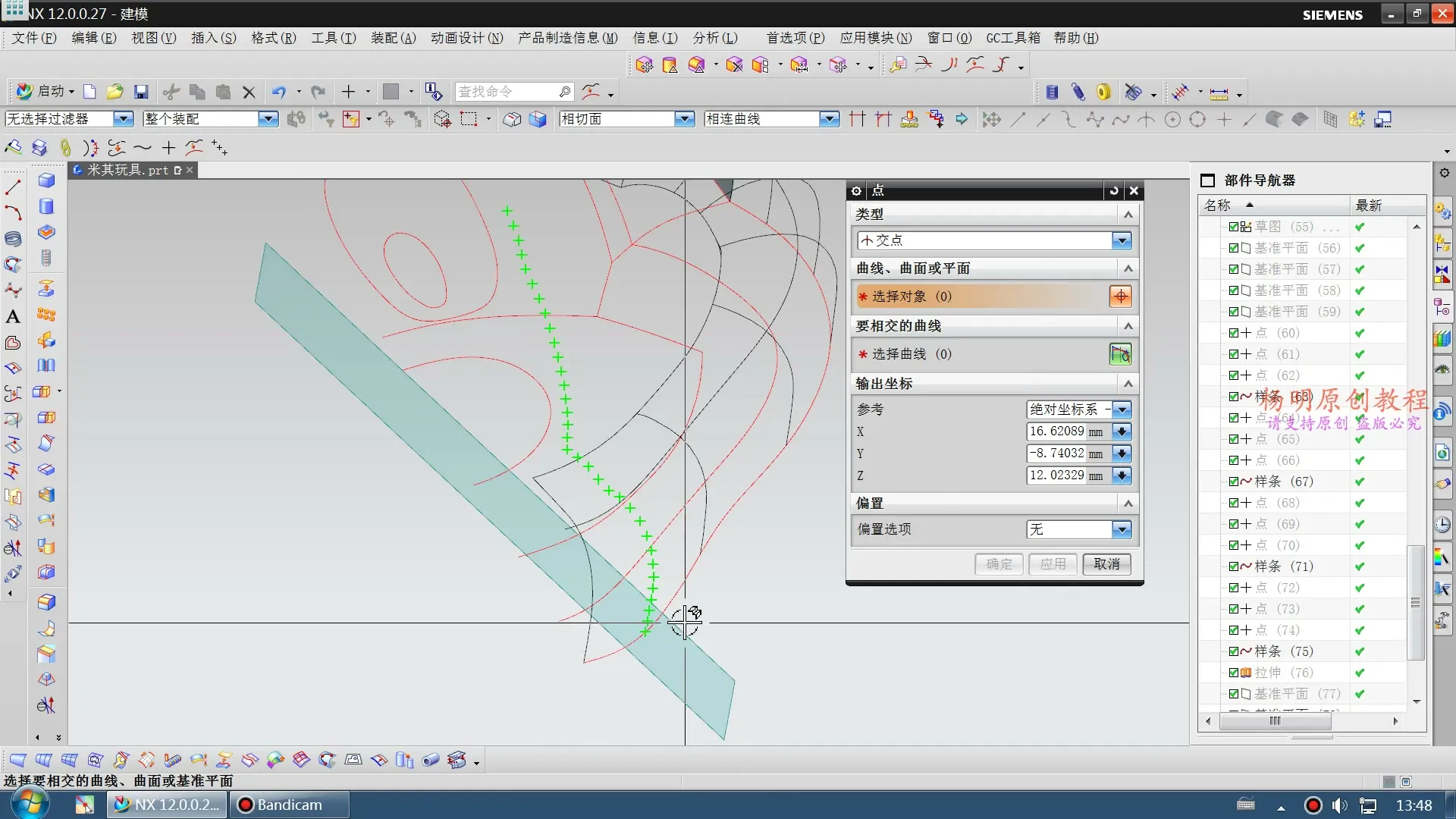Open the 交点 type dropdown
This screenshot has height=819, width=1456.
1121,240
